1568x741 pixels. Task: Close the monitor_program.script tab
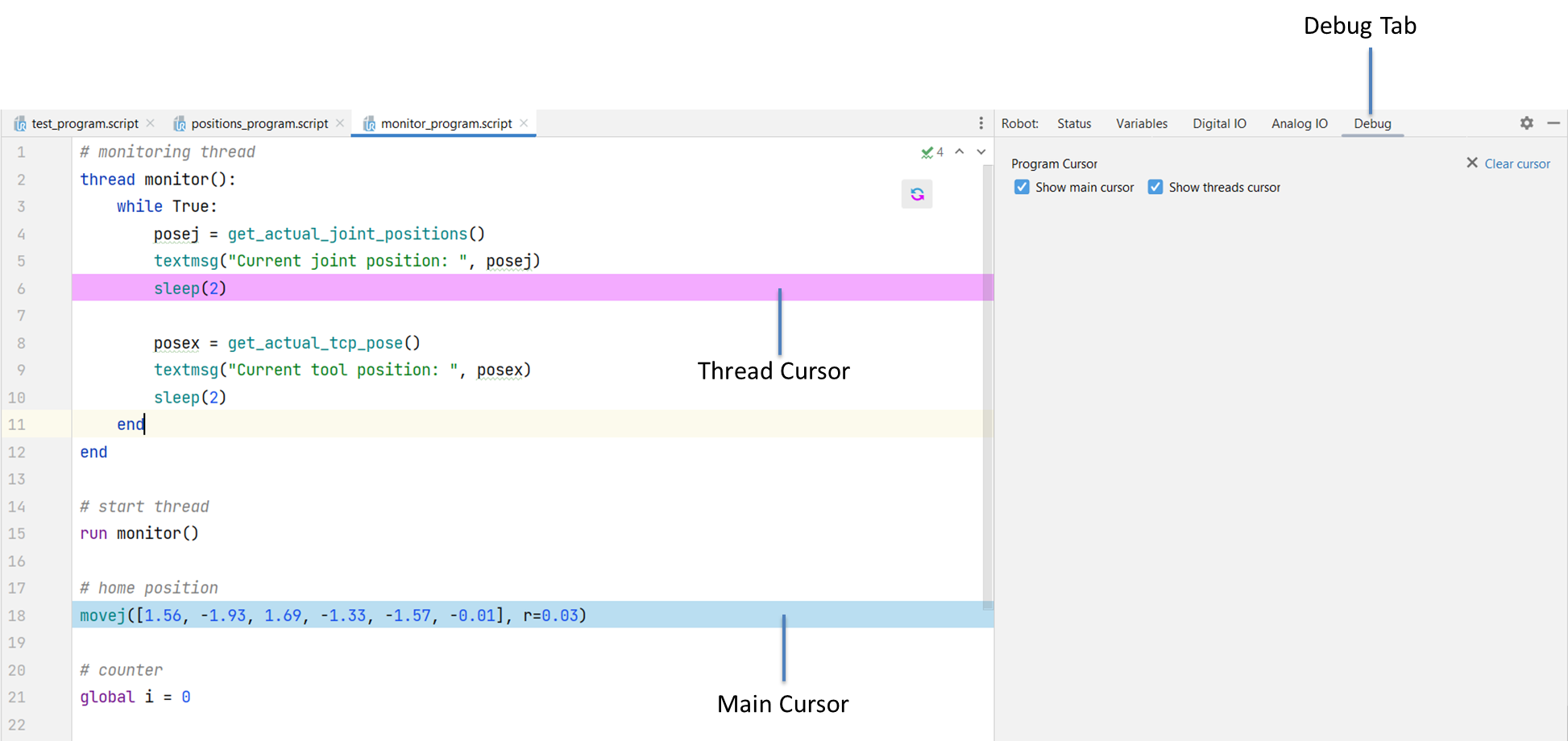point(524,123)
